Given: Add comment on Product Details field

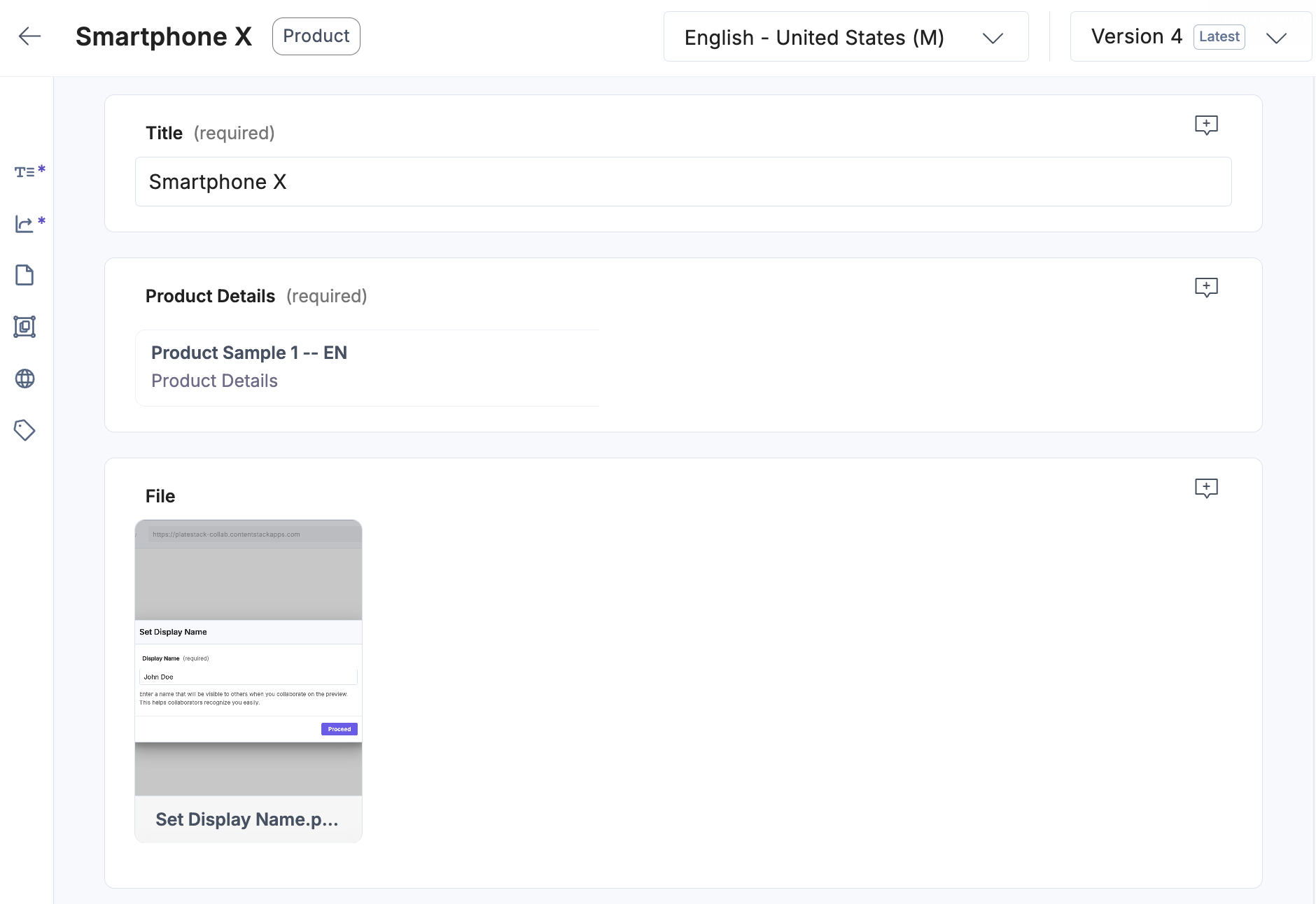Looking at the screenshot, I should 1206,288.
